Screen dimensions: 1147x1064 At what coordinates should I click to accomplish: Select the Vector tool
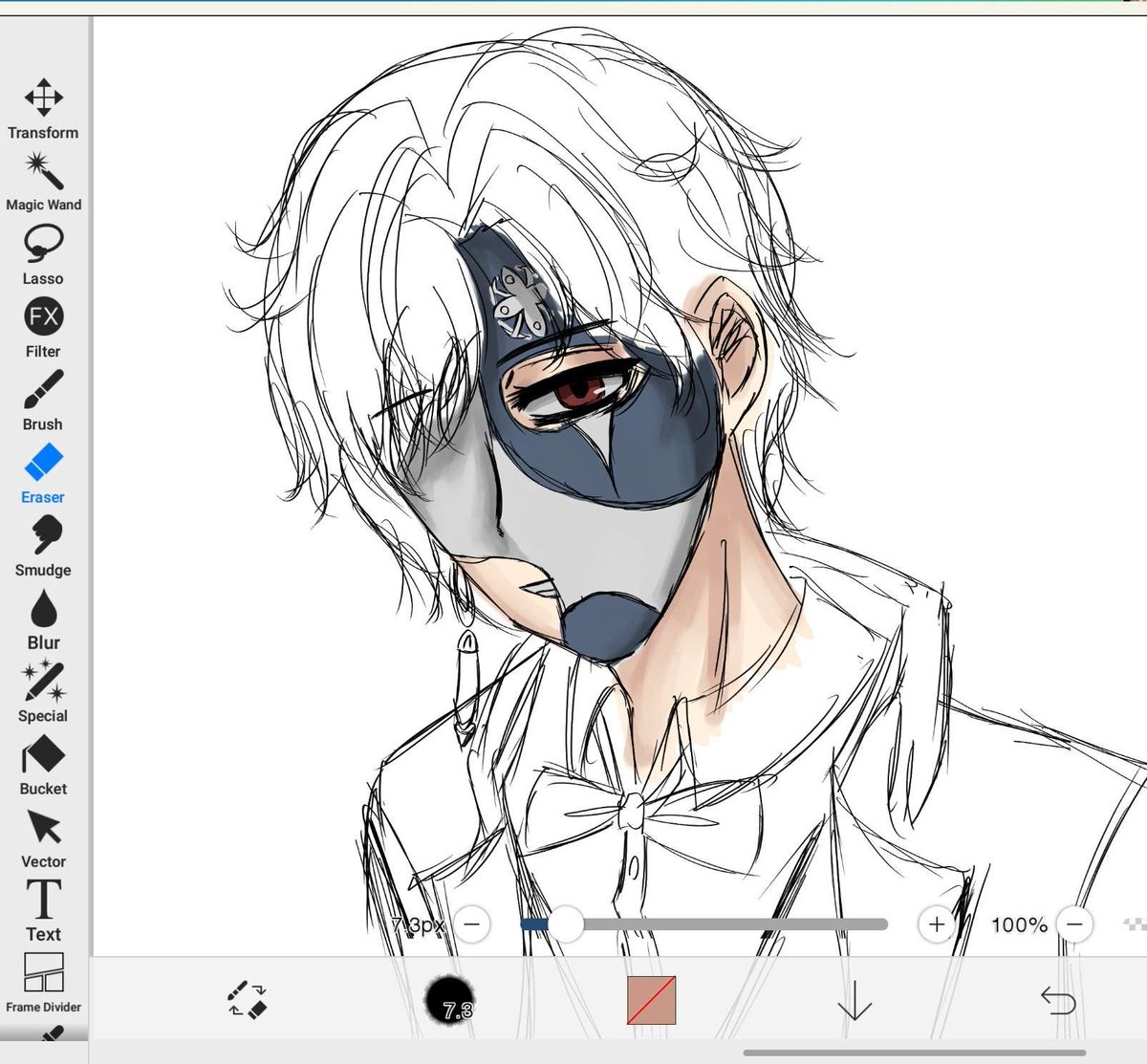(x=43, y=838)
